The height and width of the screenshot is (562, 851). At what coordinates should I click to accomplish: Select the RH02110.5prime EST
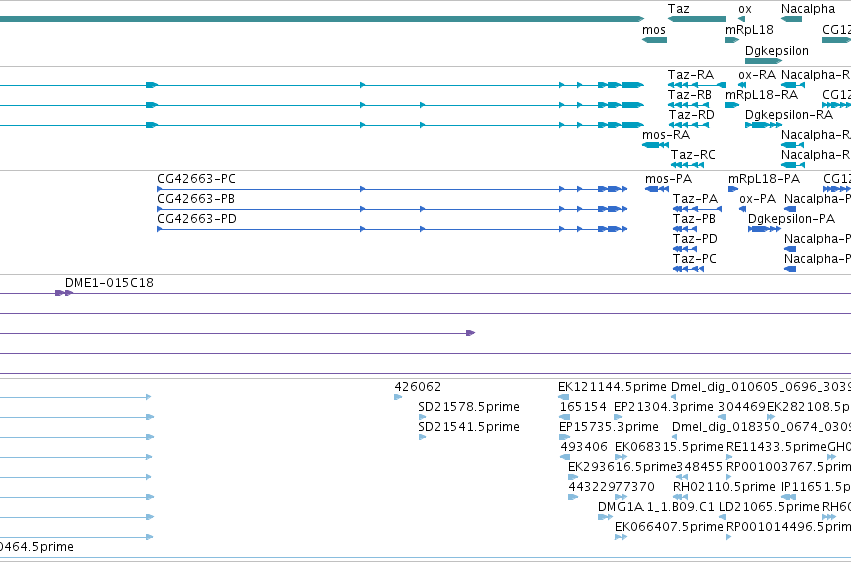tap(680, 497)
